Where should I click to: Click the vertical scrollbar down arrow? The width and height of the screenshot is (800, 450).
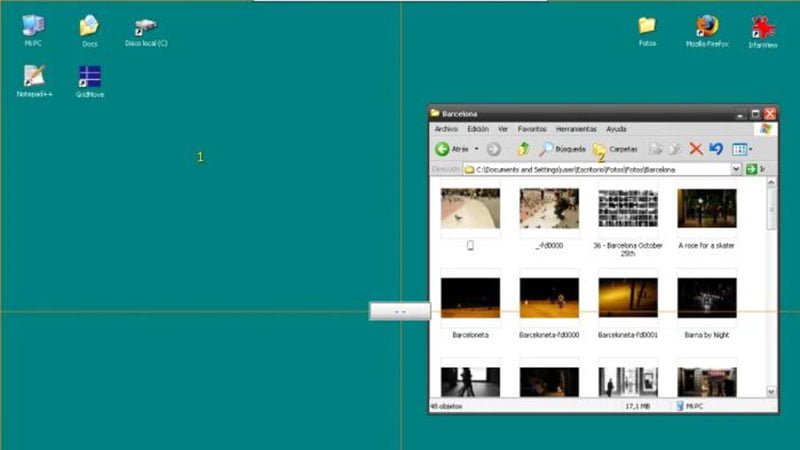pos(771,391)
